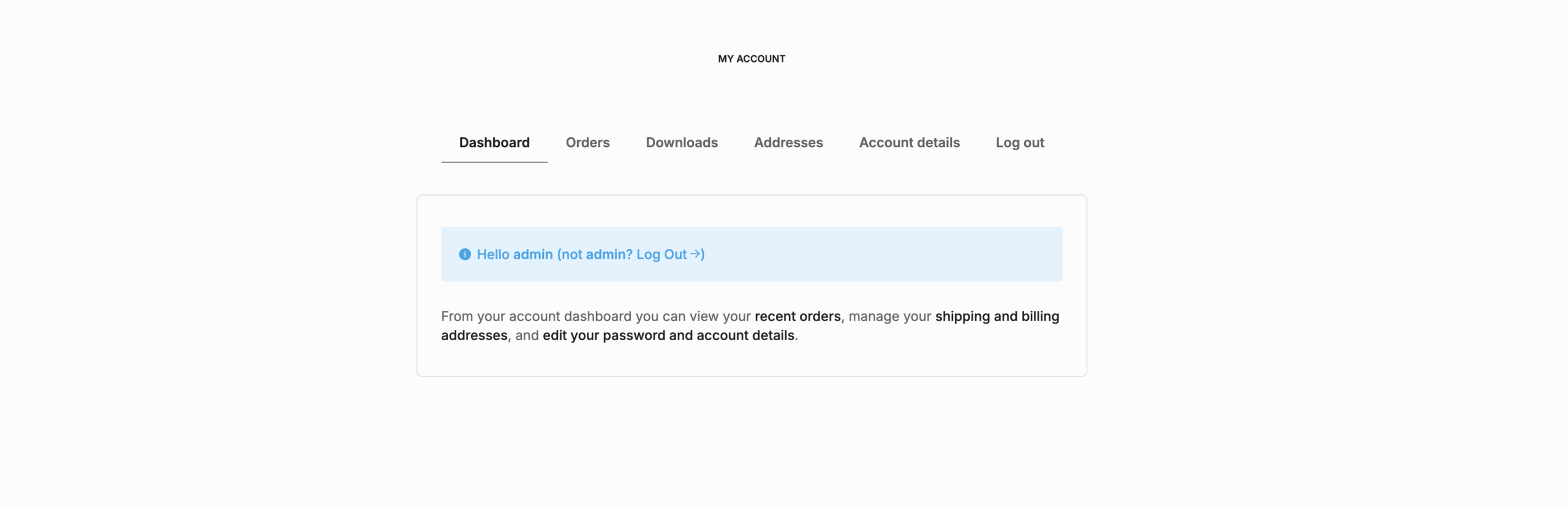The image size is (1568, 510).
Task: Click the '(not admin?' text in the banner
Action: (595, 254)
